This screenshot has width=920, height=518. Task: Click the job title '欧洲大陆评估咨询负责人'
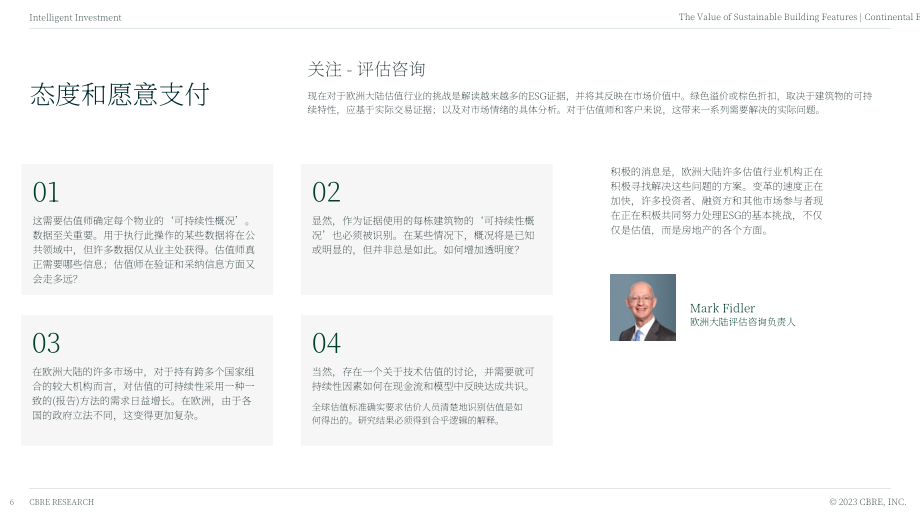coord(743,322)
